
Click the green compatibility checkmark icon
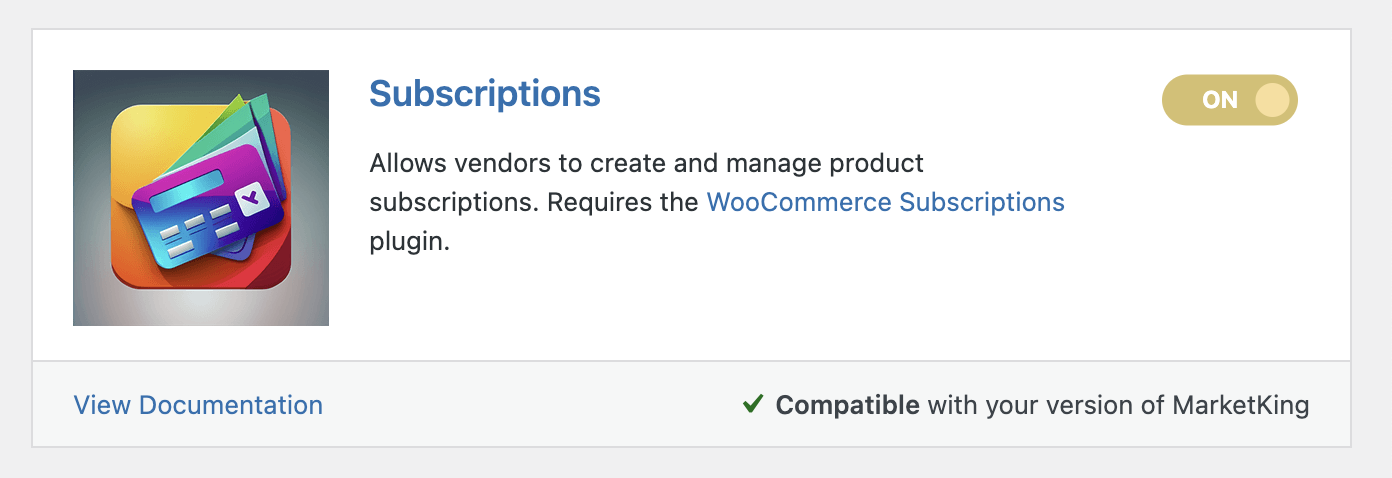753,404
